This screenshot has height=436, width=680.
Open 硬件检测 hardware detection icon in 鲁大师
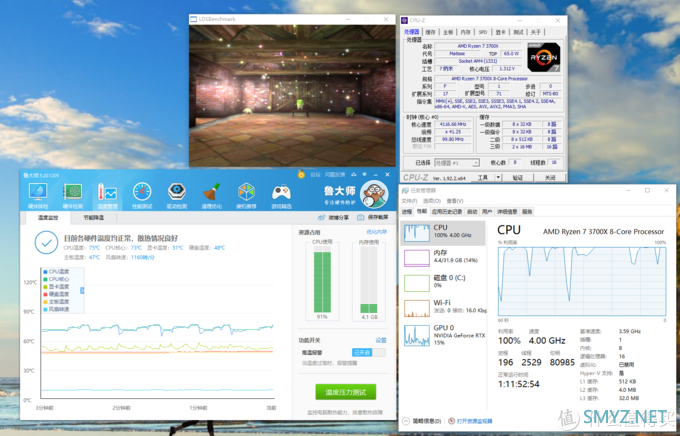[x=72, y=191]
